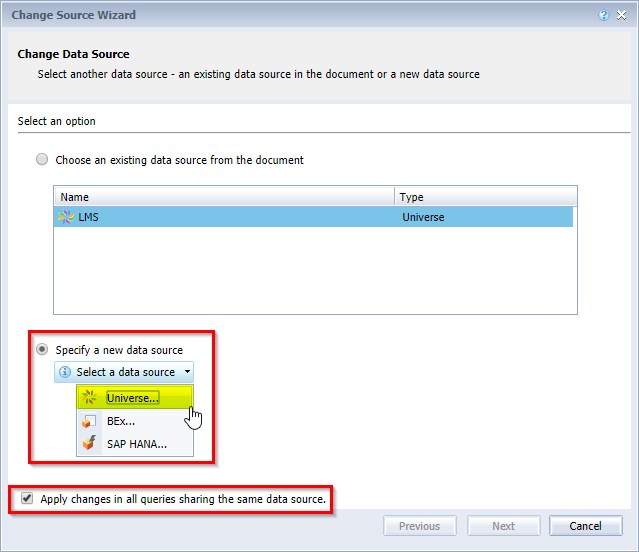
Task: Click the BEx cube icon in menu
Action: [90, 421]
